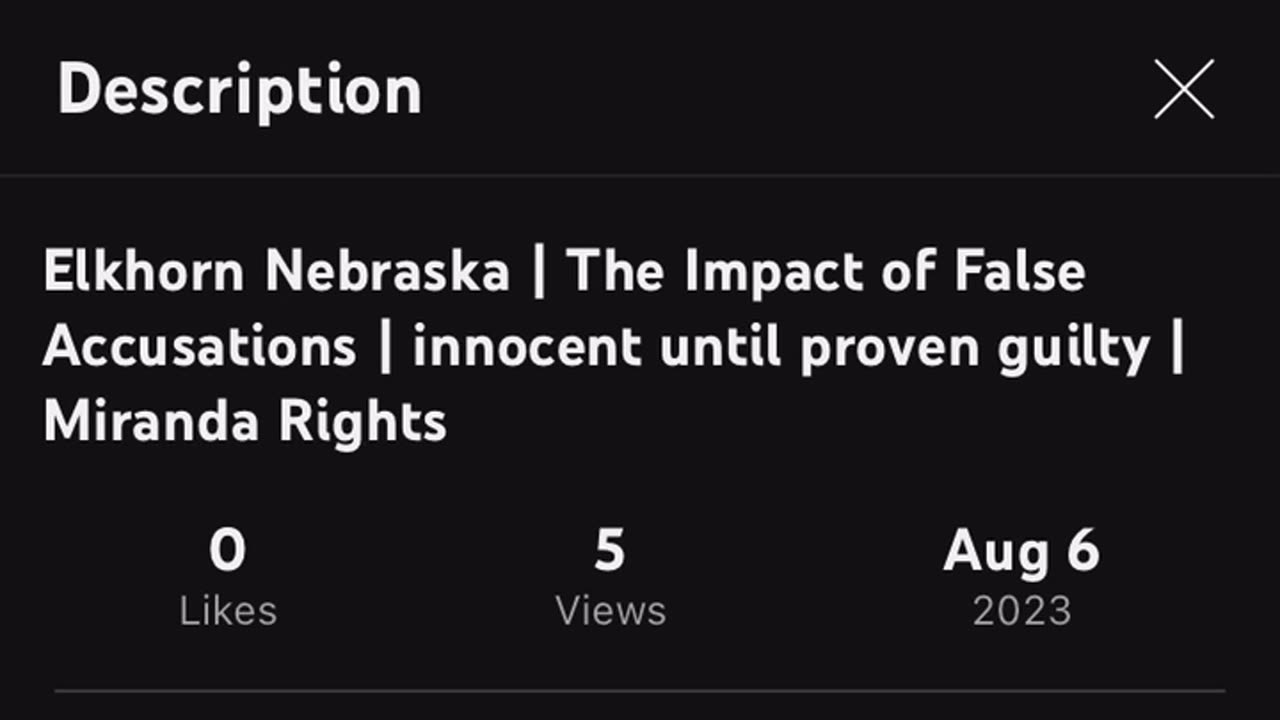Screen dimensions: 1280x720
Task: Click the word "Accusations" in the title
Action: pos(199,347)
